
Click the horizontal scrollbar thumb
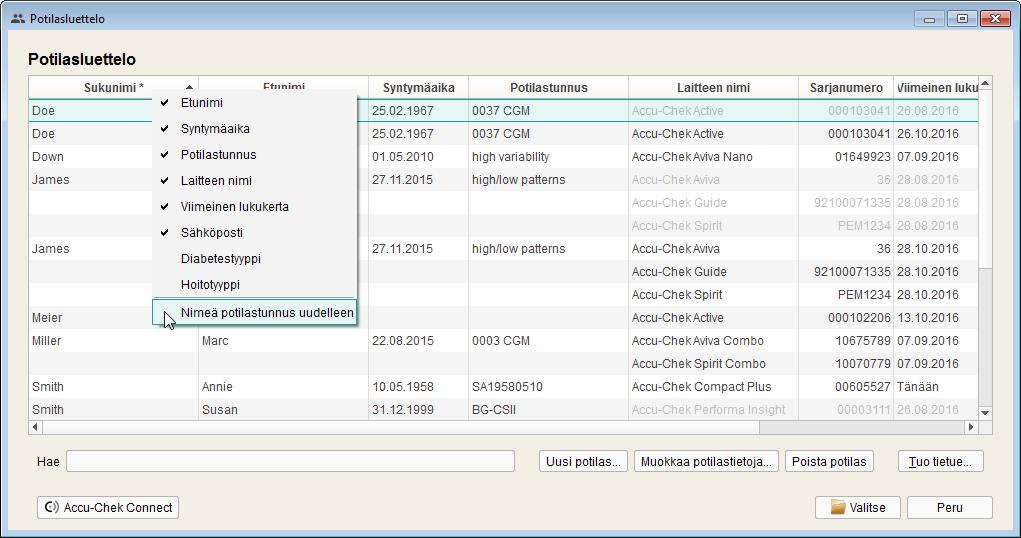(400, 427)
